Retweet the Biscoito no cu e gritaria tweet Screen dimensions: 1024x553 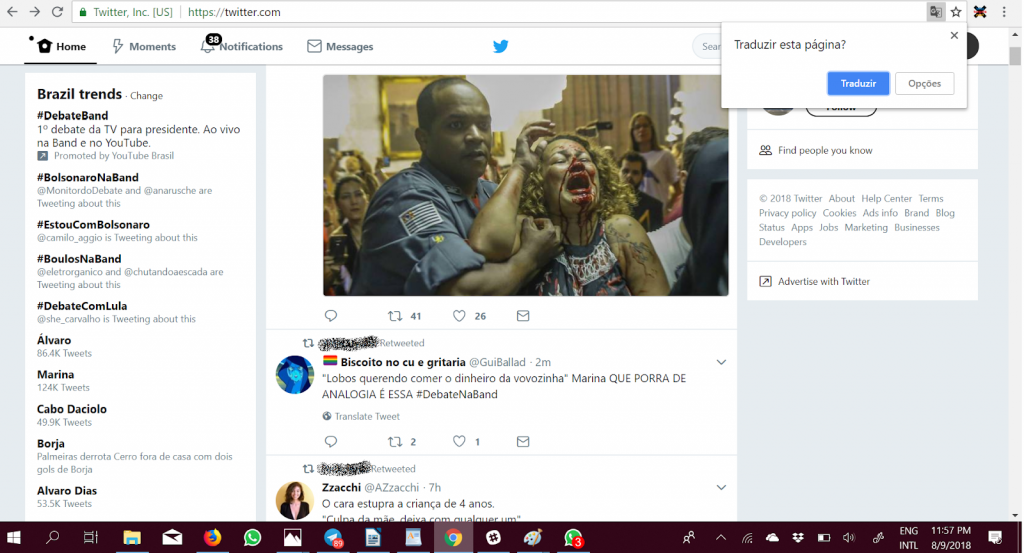(x=394, y=441)
